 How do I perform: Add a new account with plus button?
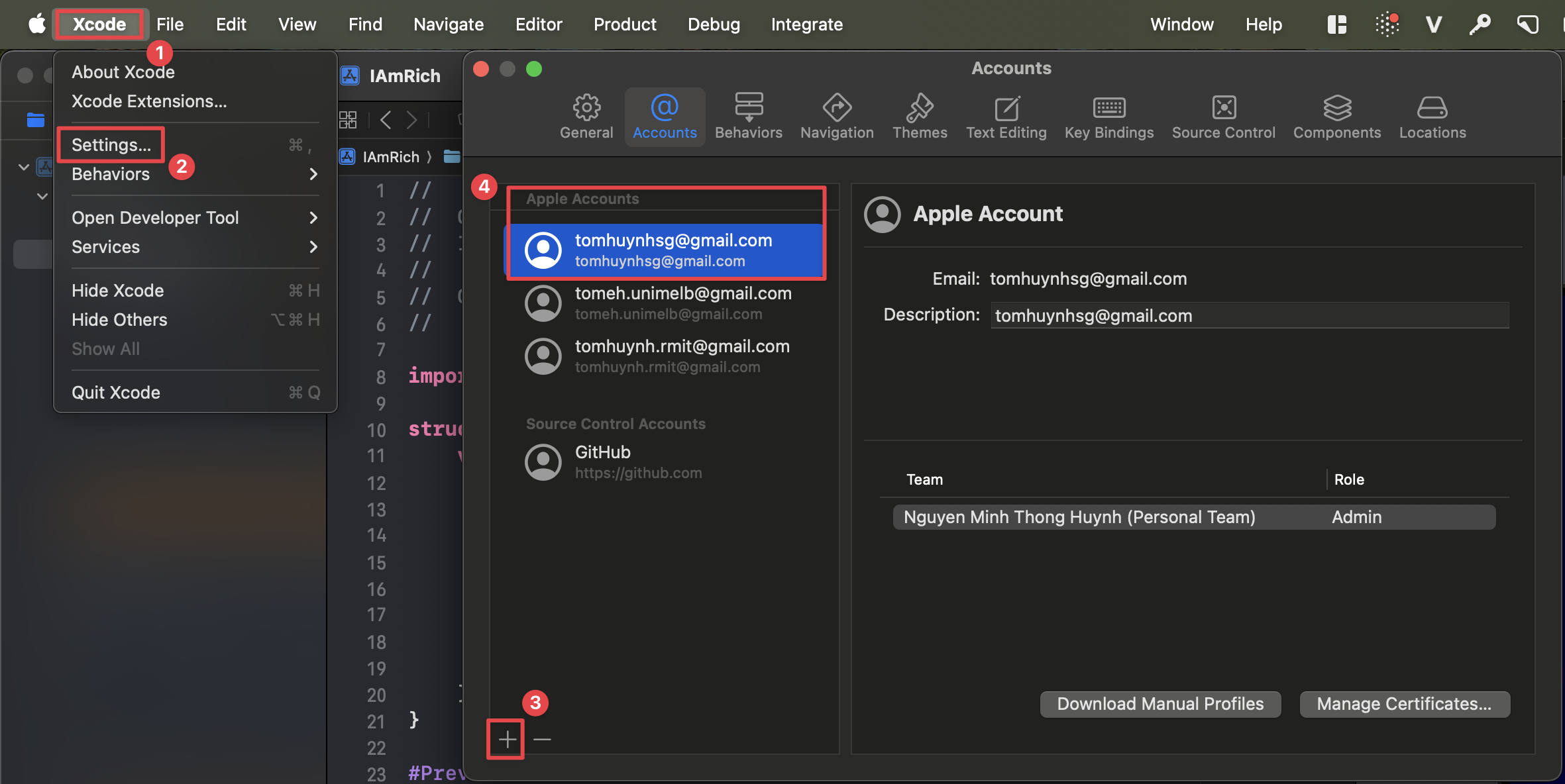click(505, 738)
